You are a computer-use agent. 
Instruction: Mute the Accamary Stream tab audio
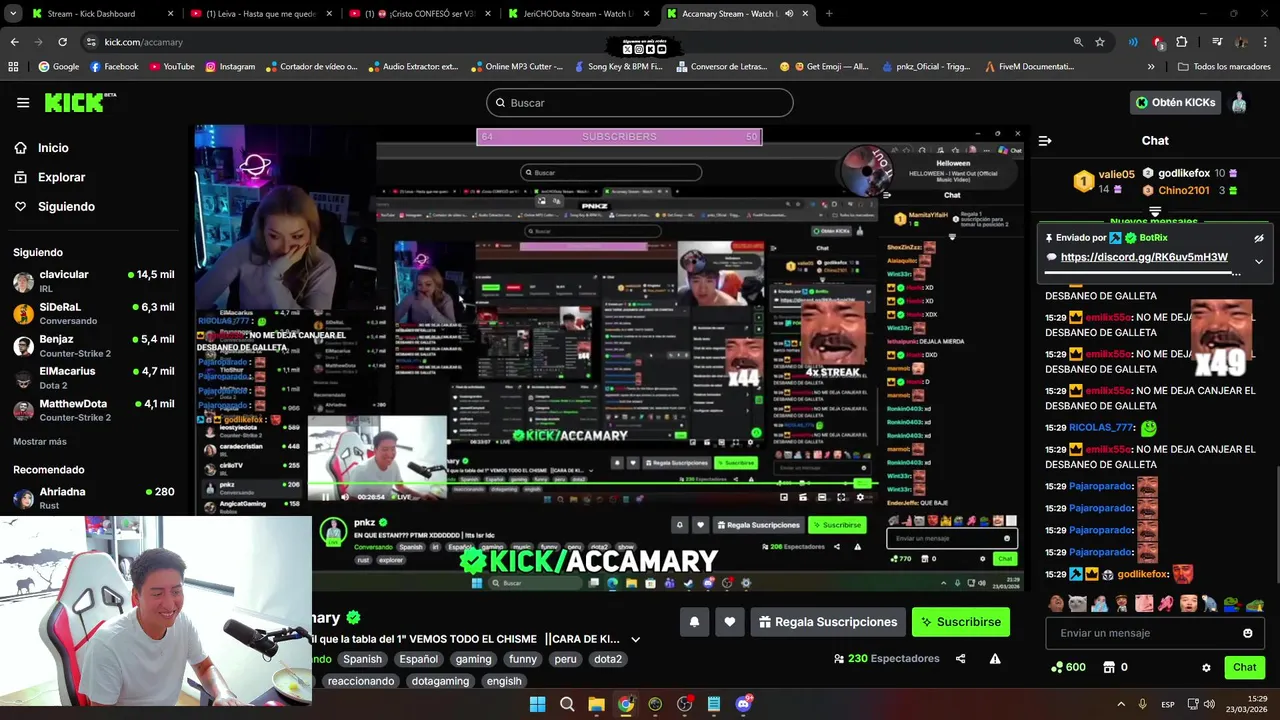[x=789, y=14]
